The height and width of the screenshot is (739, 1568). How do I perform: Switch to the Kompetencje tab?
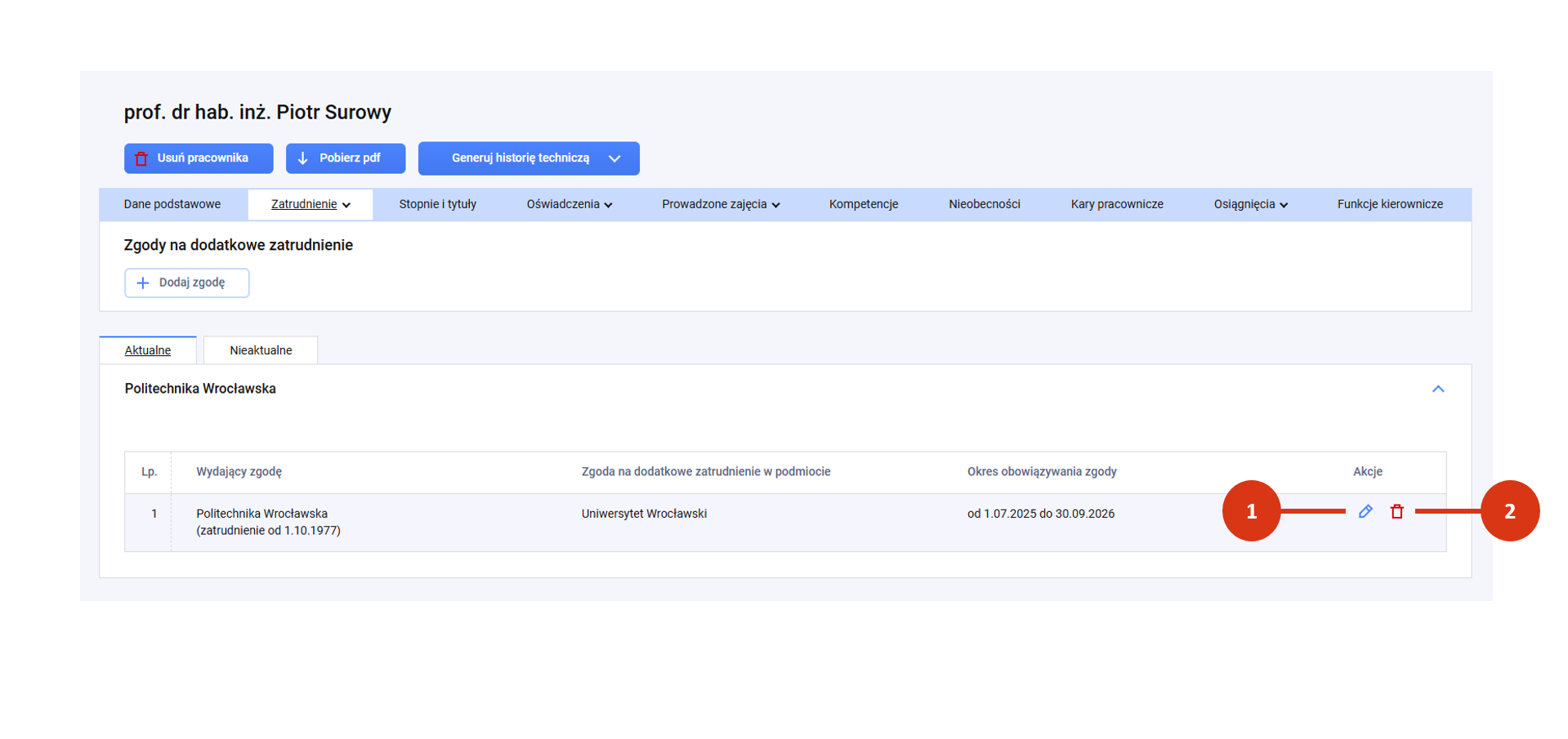(864, 204)
